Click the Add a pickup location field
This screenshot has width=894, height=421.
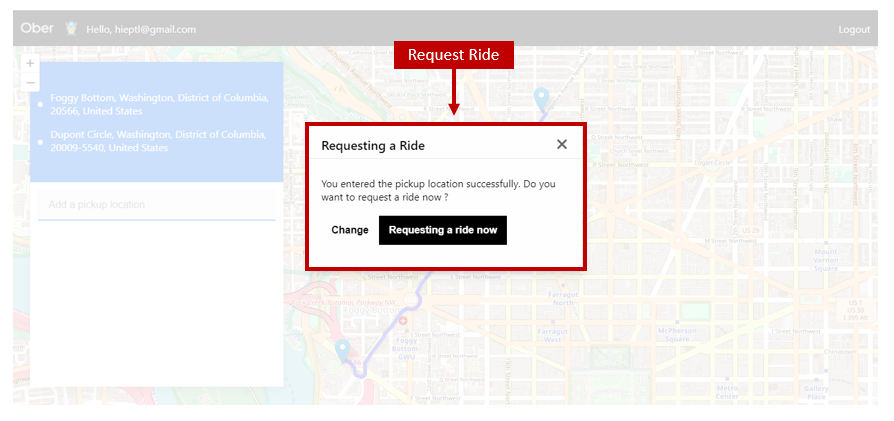(x=156, y=205)
